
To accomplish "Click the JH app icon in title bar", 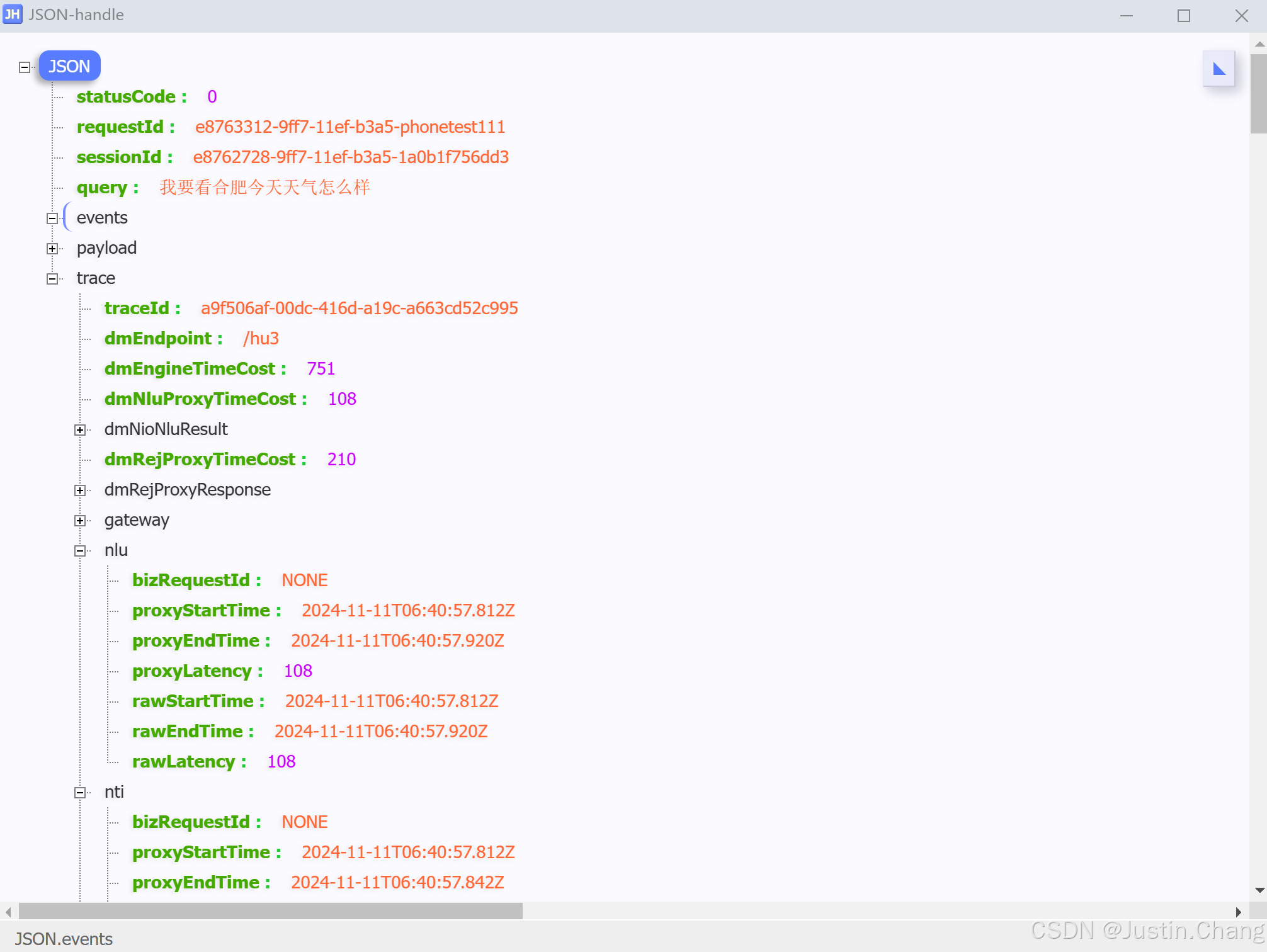I will (x=13, y=14).
